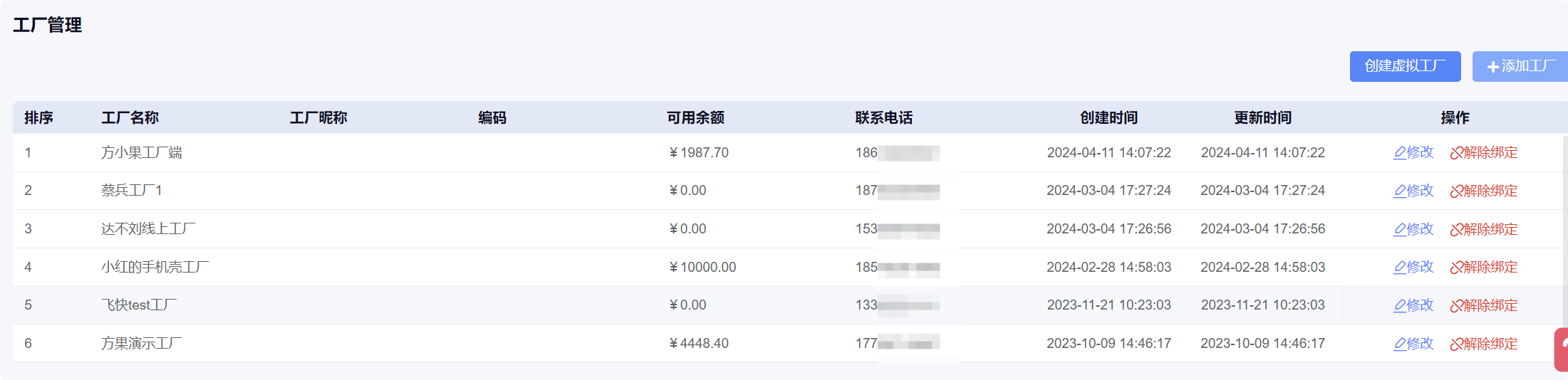Click the 可用余额 column header
The image size is (1568, 380).
coord(695,117)
